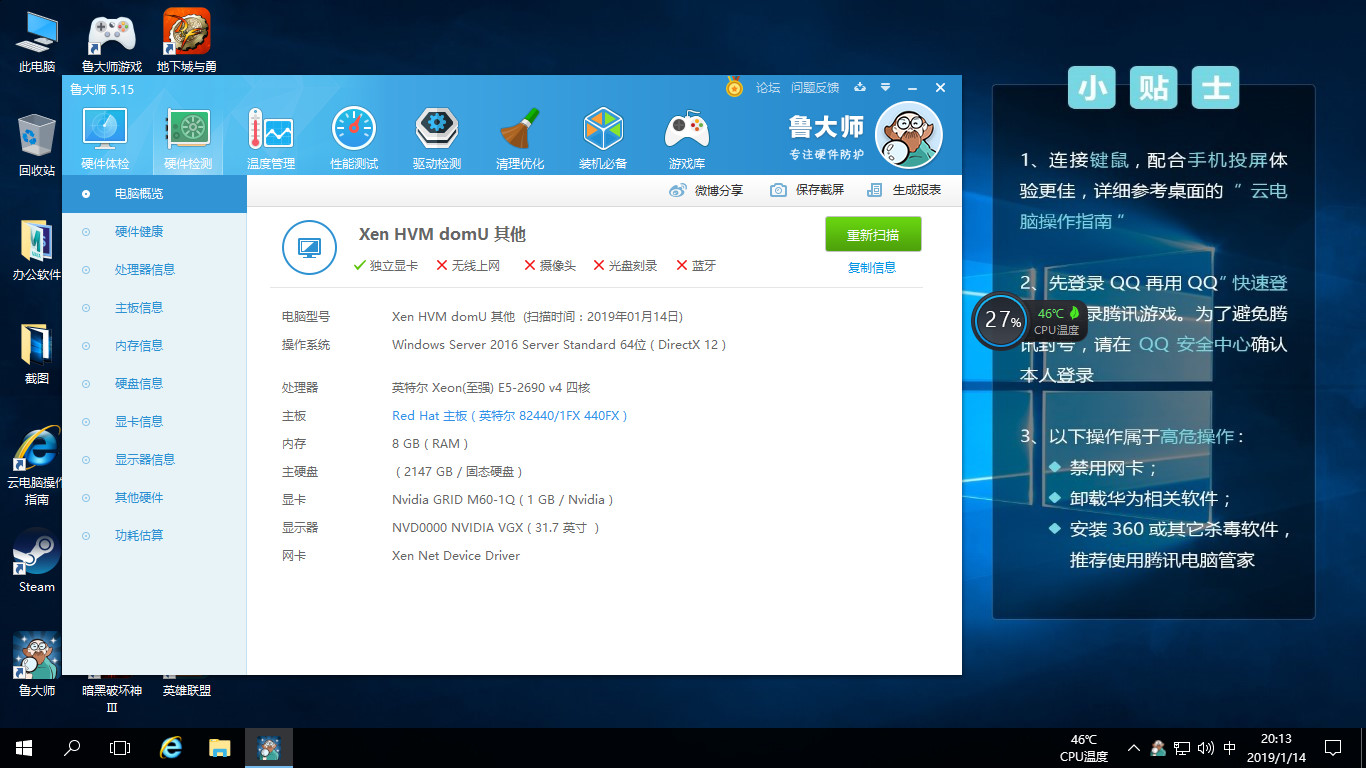Share via 微博分享
Viewport: 1366px width, 768px height.
tap(706, 190)
